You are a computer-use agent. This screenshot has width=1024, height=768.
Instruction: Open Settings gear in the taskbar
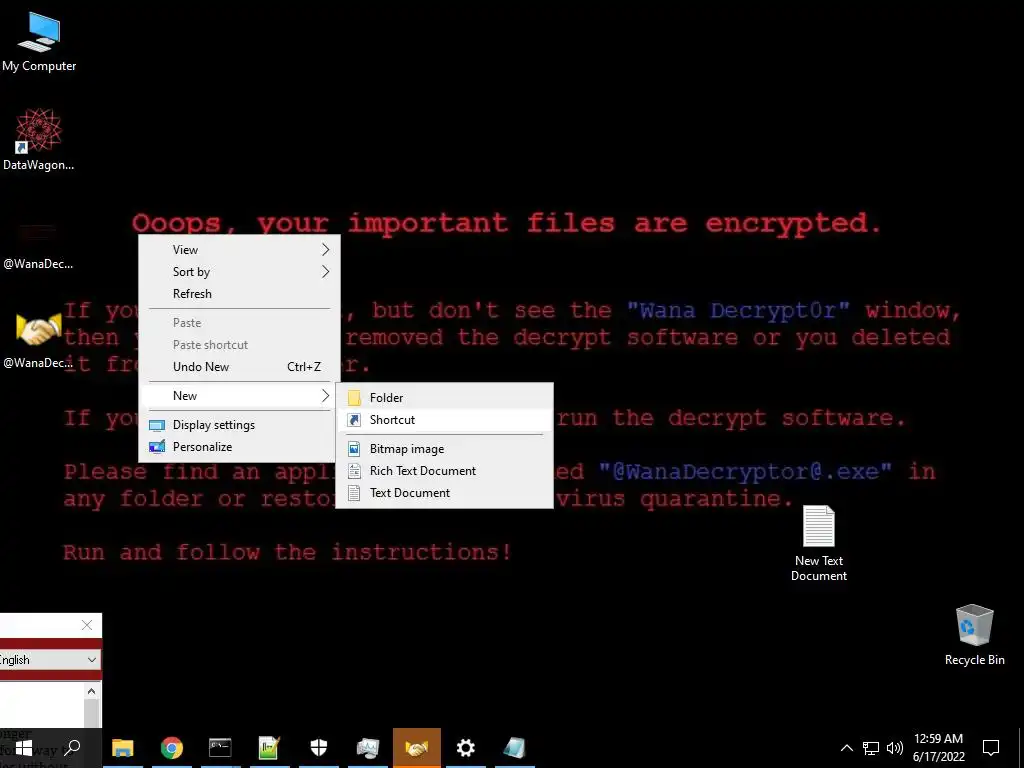466,748
